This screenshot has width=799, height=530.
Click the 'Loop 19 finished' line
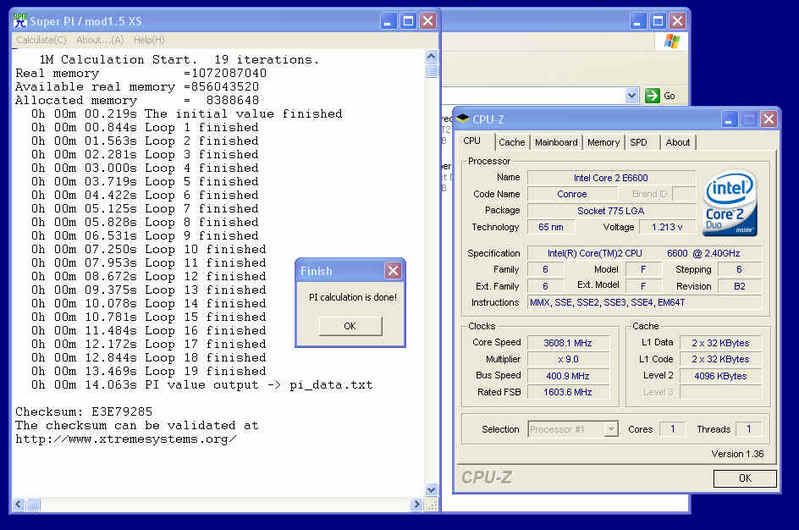149,371
